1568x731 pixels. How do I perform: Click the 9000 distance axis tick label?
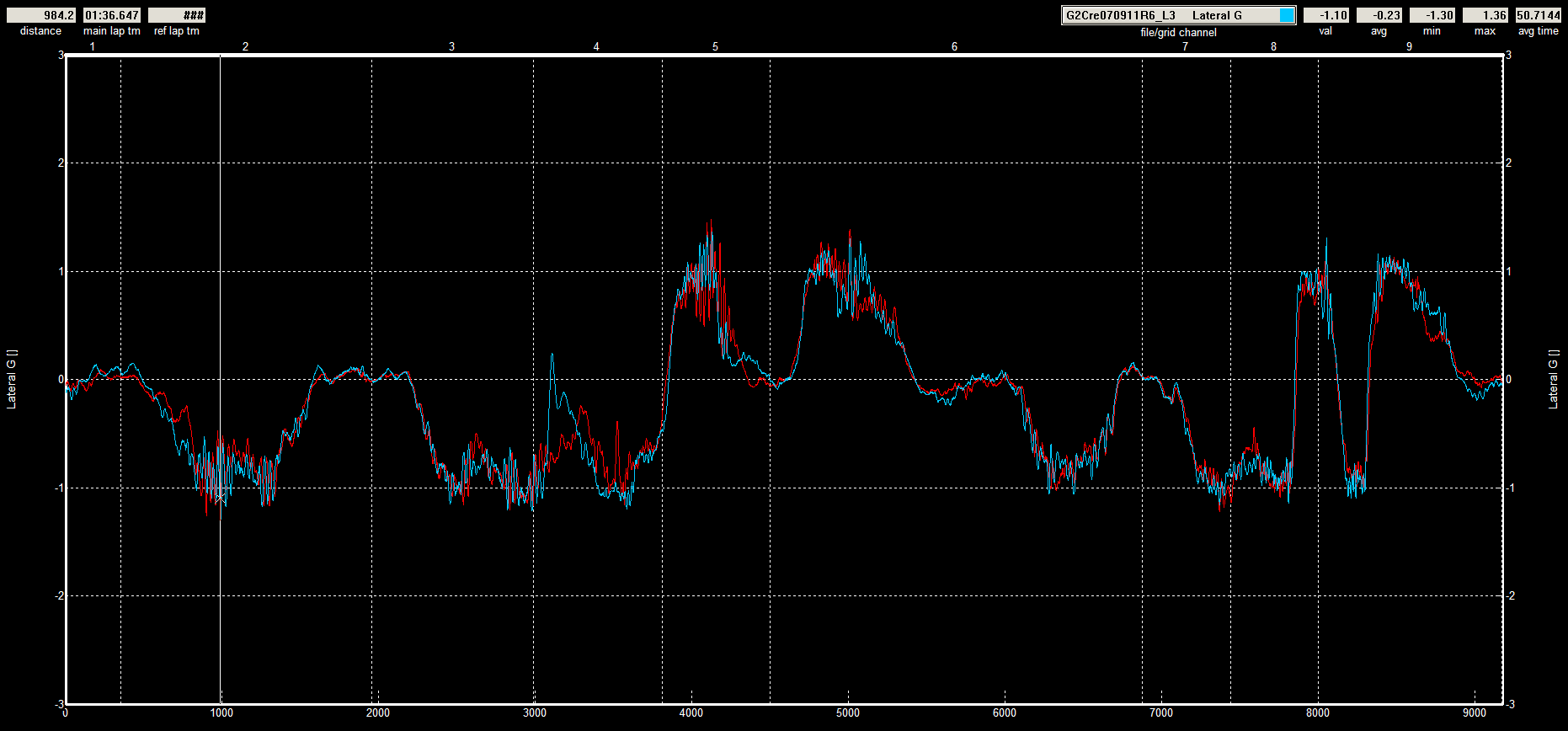click(1475, 713)
